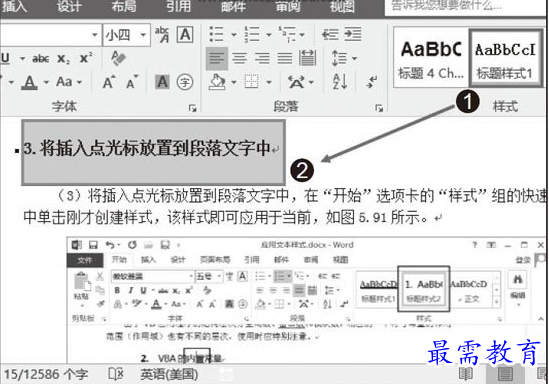The width and height of the screenshot is (549, 384).
Task: Decrease paragraph indent
Action: click(x=330, y=34)
